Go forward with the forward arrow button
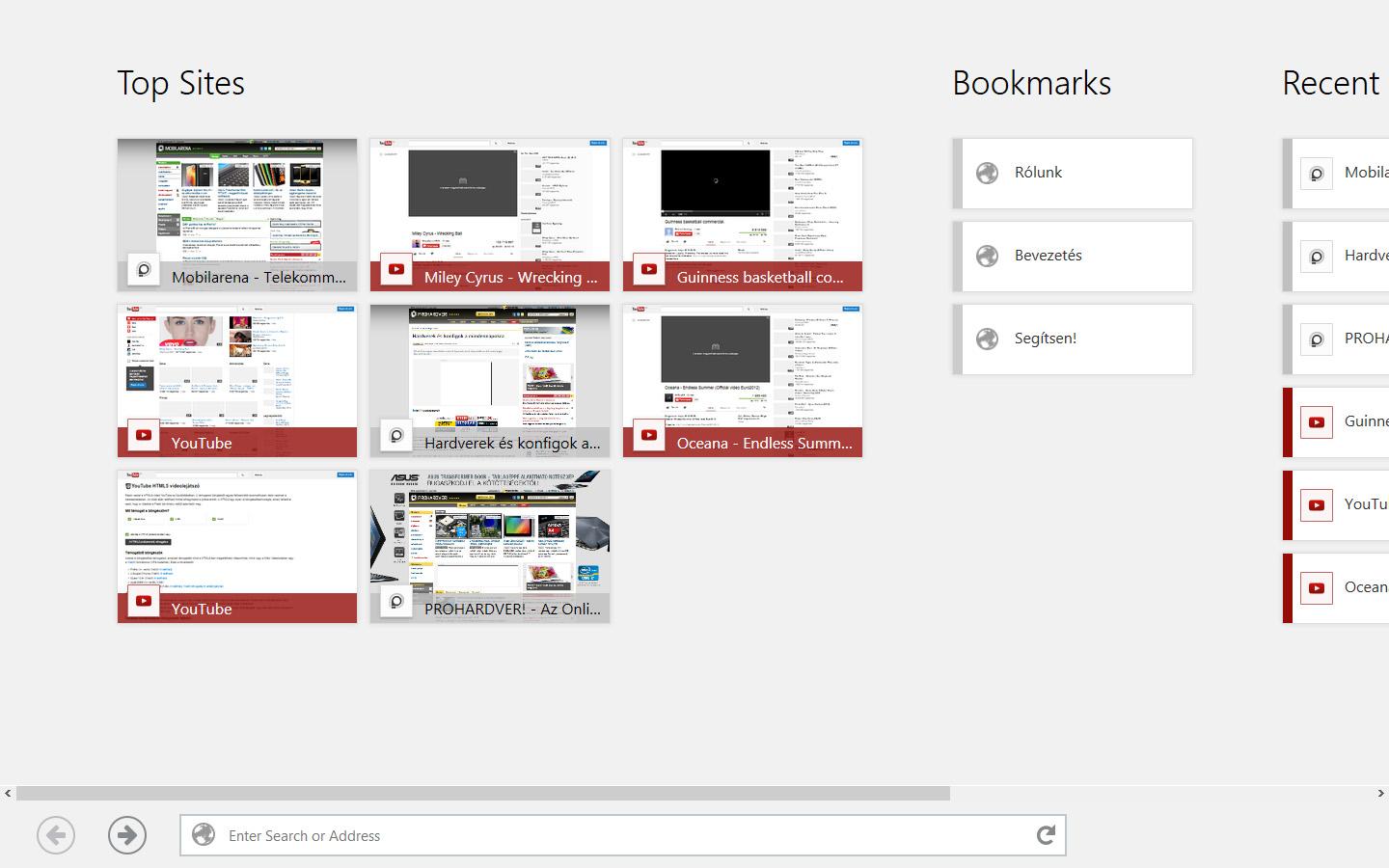 point(127,835)
